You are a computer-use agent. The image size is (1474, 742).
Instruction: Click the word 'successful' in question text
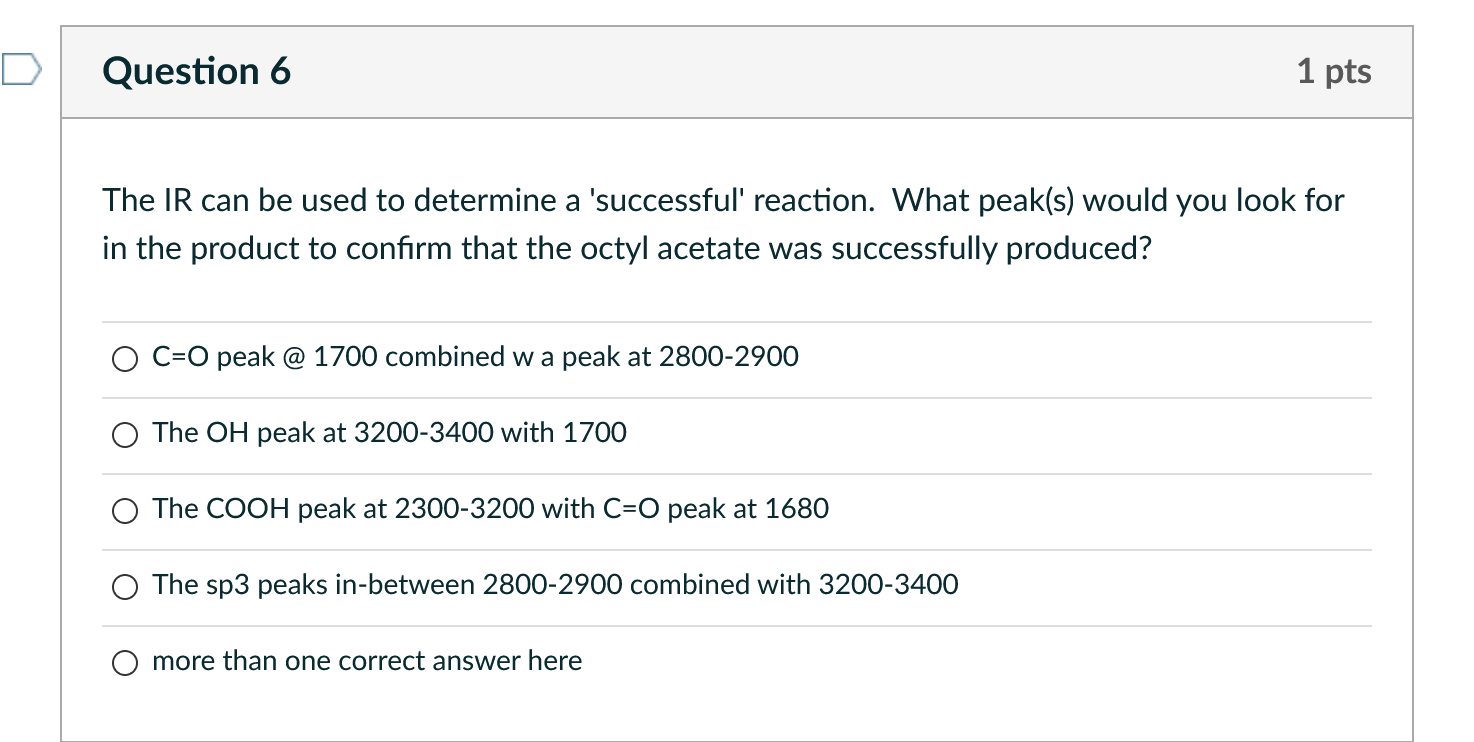point(667,200)
